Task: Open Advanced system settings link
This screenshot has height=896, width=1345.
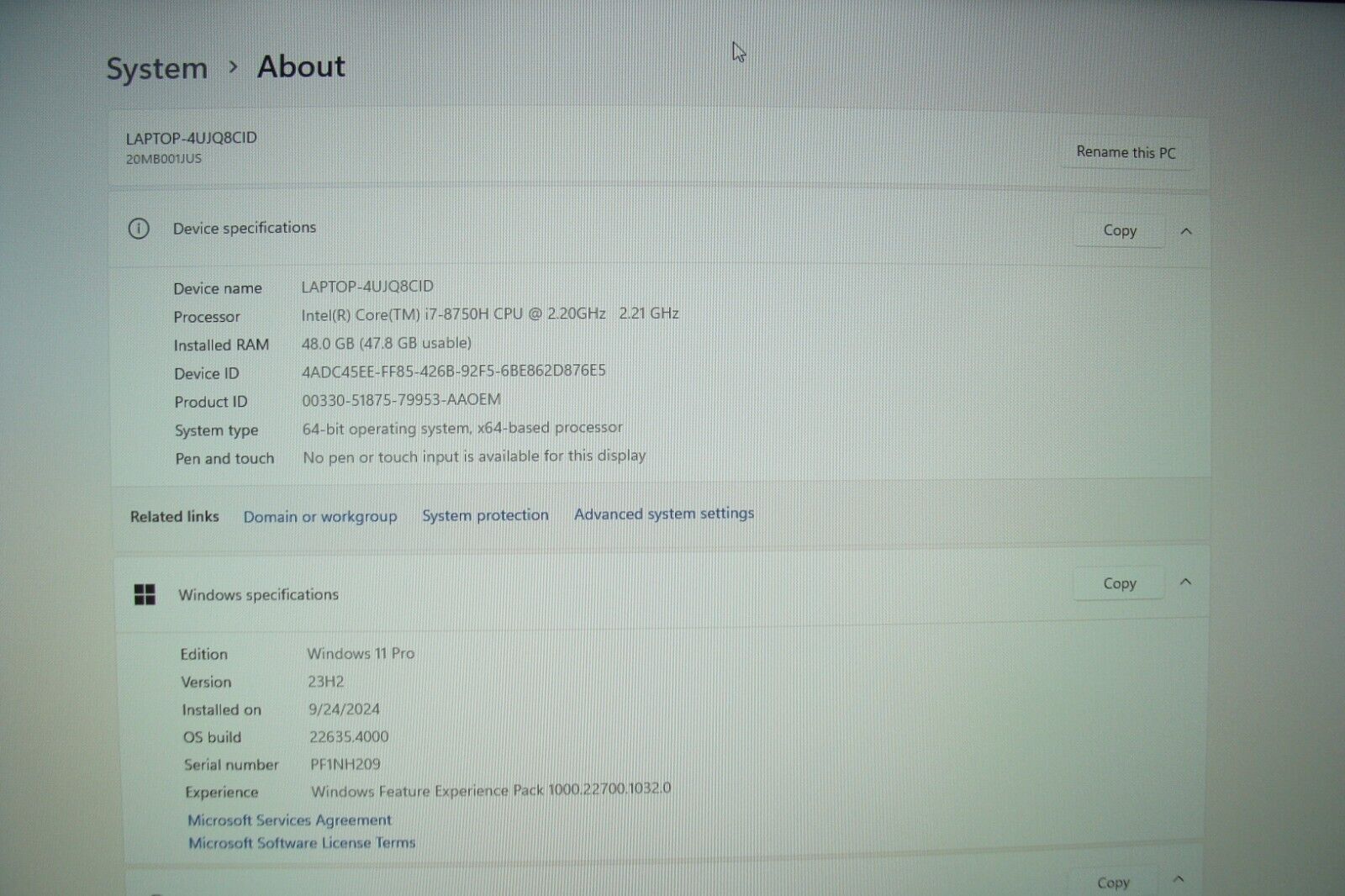Action: (664, 514)
